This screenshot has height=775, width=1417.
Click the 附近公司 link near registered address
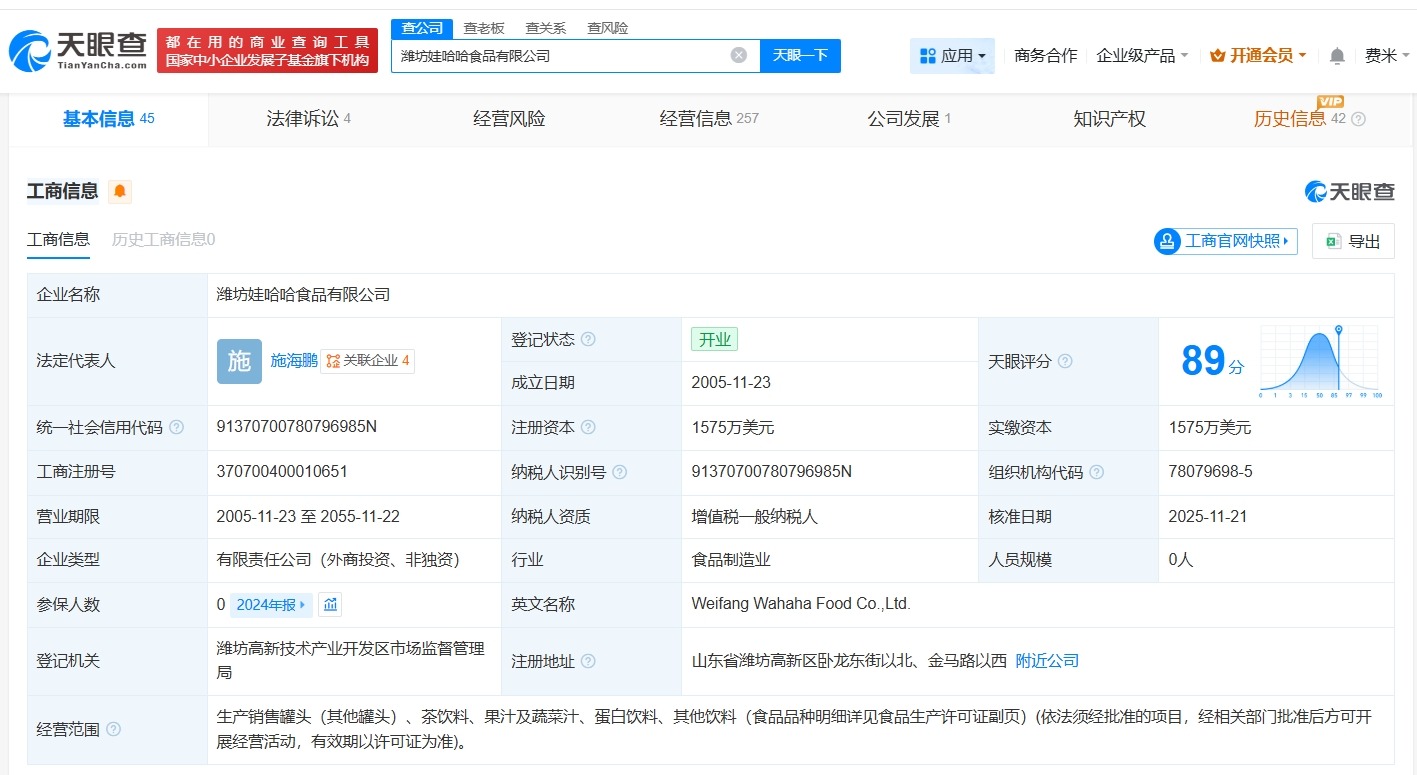[x=1046, y=660]
